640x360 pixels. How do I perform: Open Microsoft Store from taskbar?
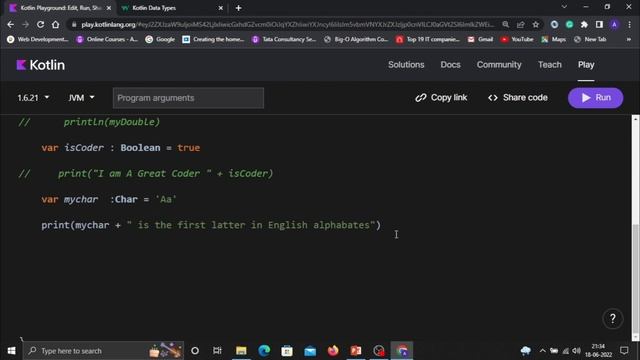tap(287, 351)
